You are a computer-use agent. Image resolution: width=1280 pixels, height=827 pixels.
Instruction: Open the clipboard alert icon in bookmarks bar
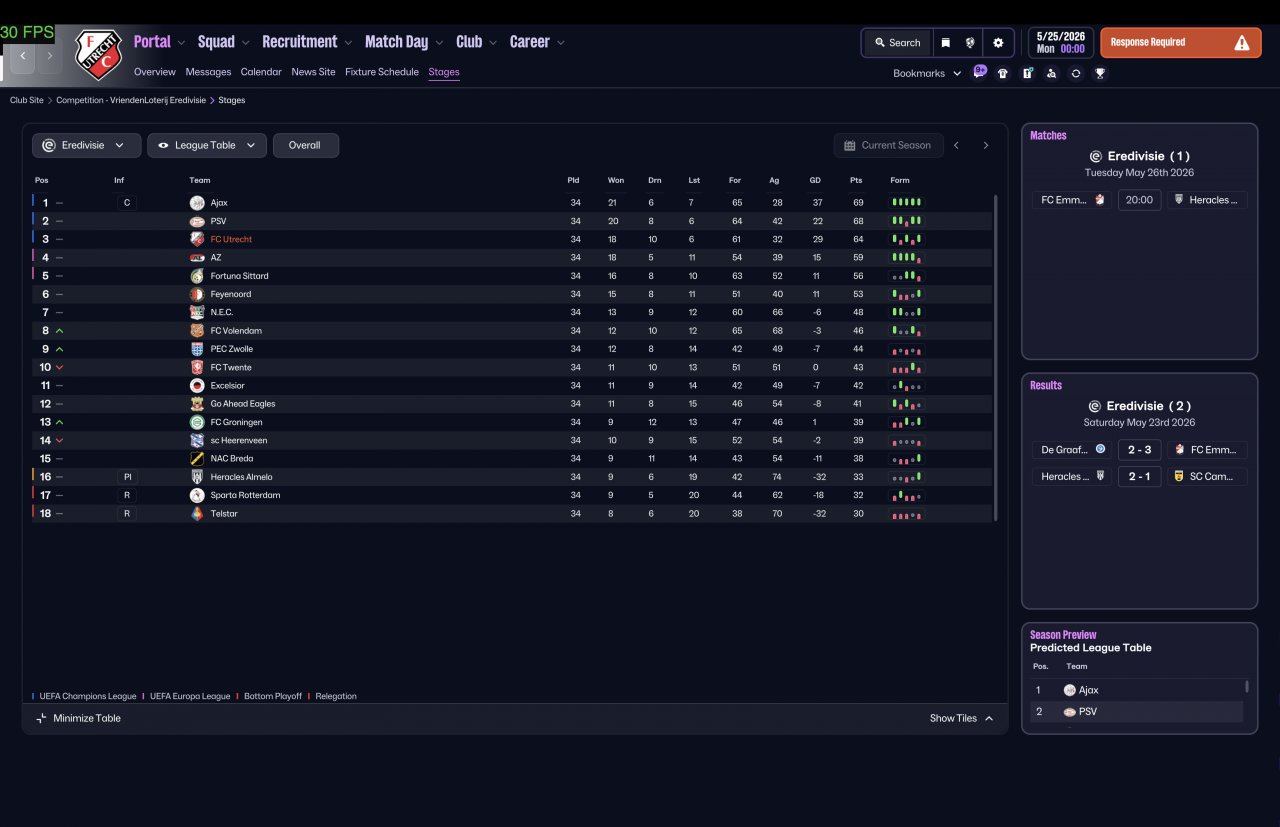[1027, 73]
